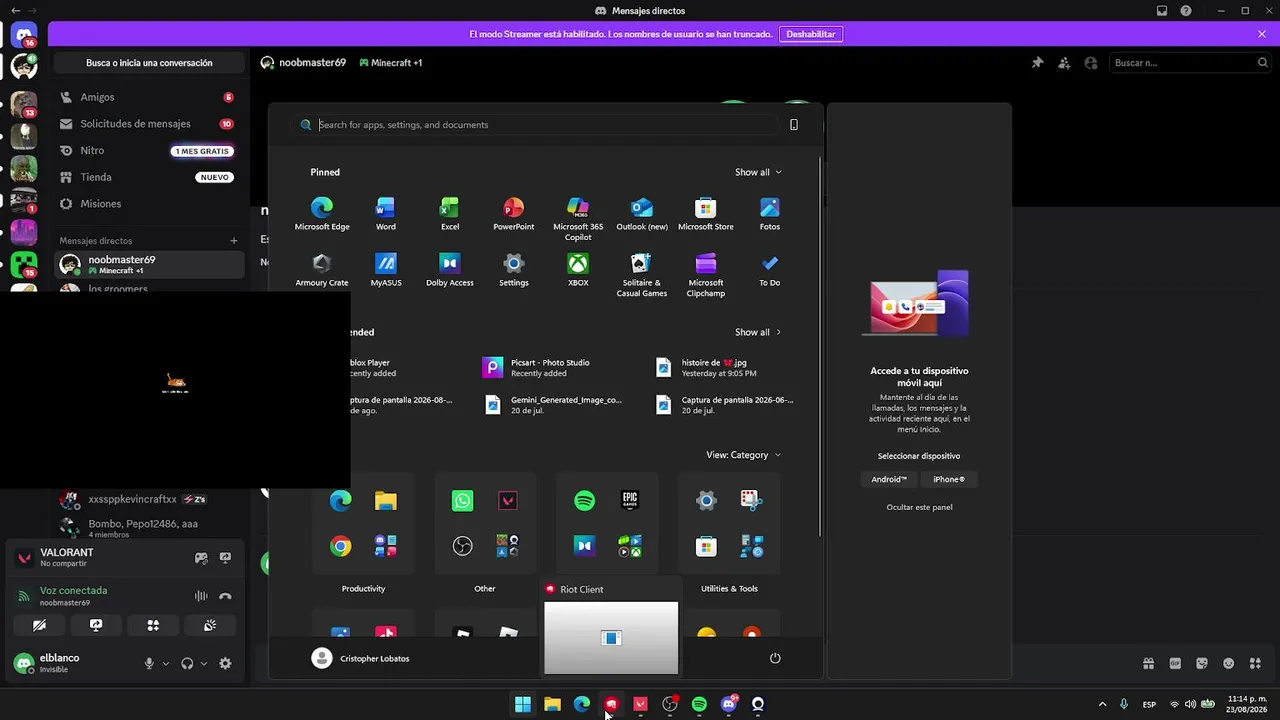Open Microsoft 365 Copilot app
This screenshot has height=720, width=1280.
(578, 219)
